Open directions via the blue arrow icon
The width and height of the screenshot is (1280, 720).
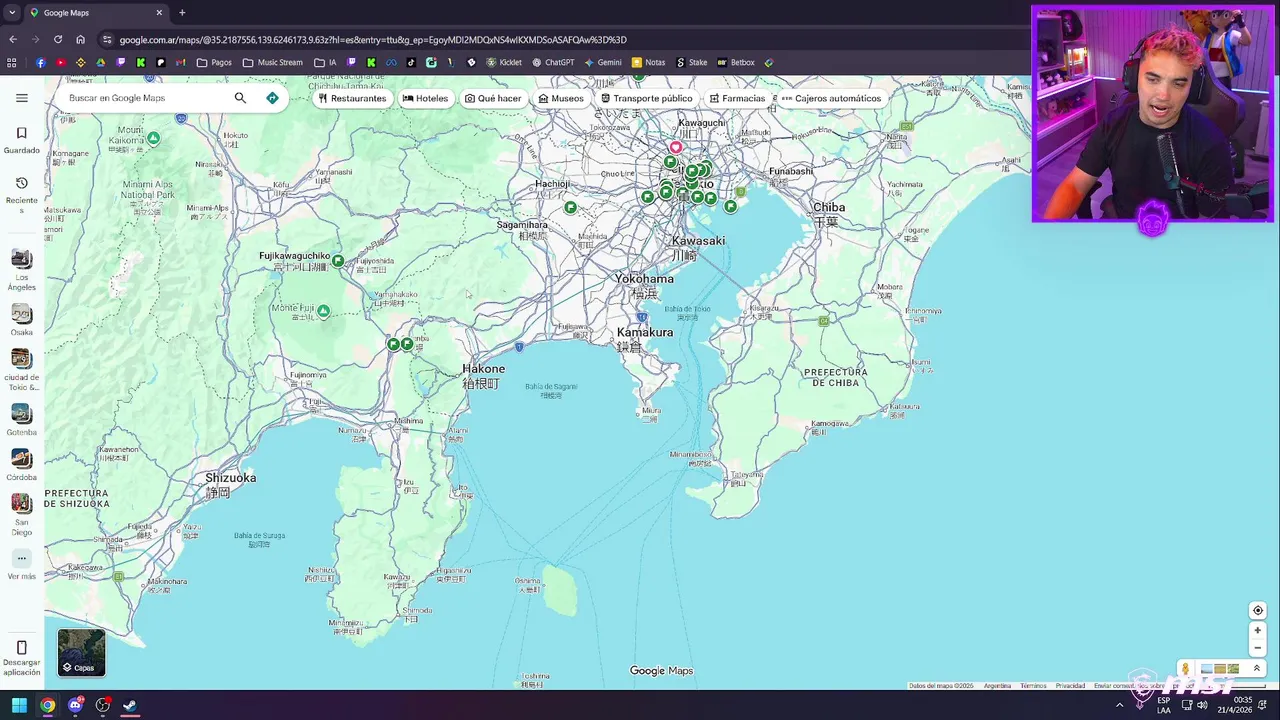point(272,98)
